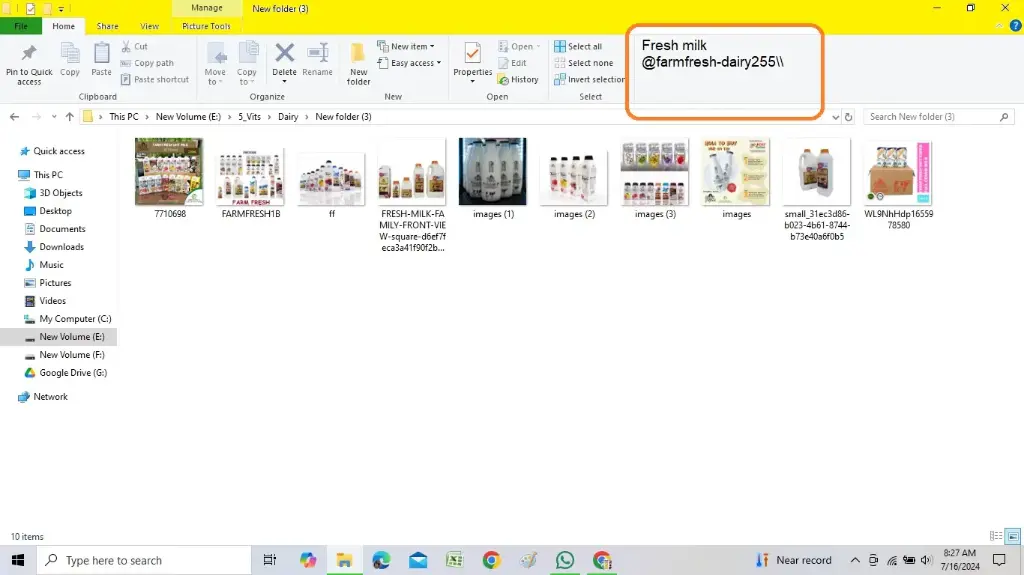Click '5_Vits' in the address path

[249, 116]
